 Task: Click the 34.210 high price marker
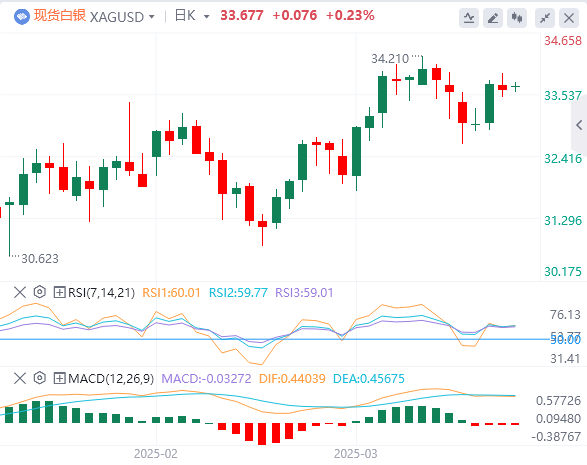click(x=390, y=59)
